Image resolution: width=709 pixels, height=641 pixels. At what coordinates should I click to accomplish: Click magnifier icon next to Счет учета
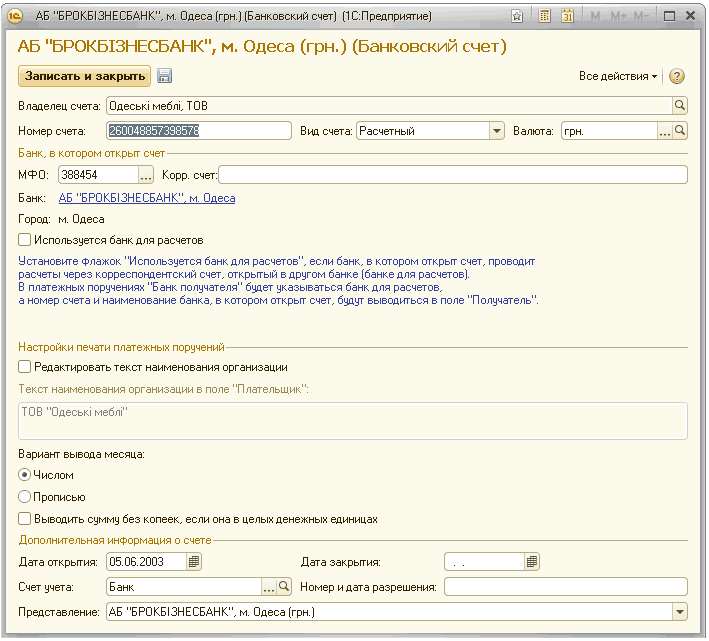pyautogui.click(x=283, y=587)
